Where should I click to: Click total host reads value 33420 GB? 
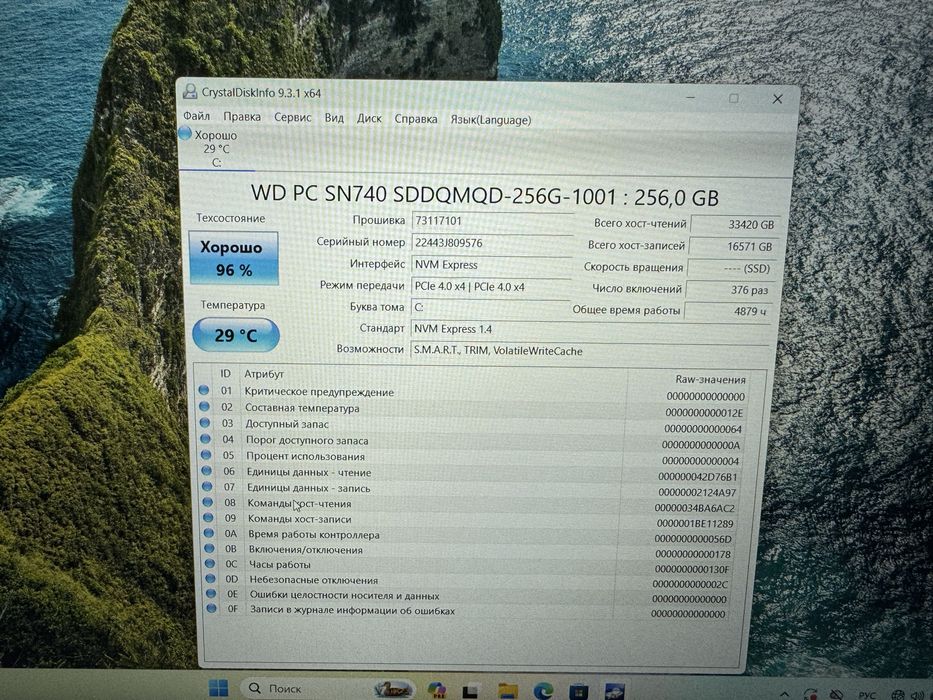(x=734, y=224)
